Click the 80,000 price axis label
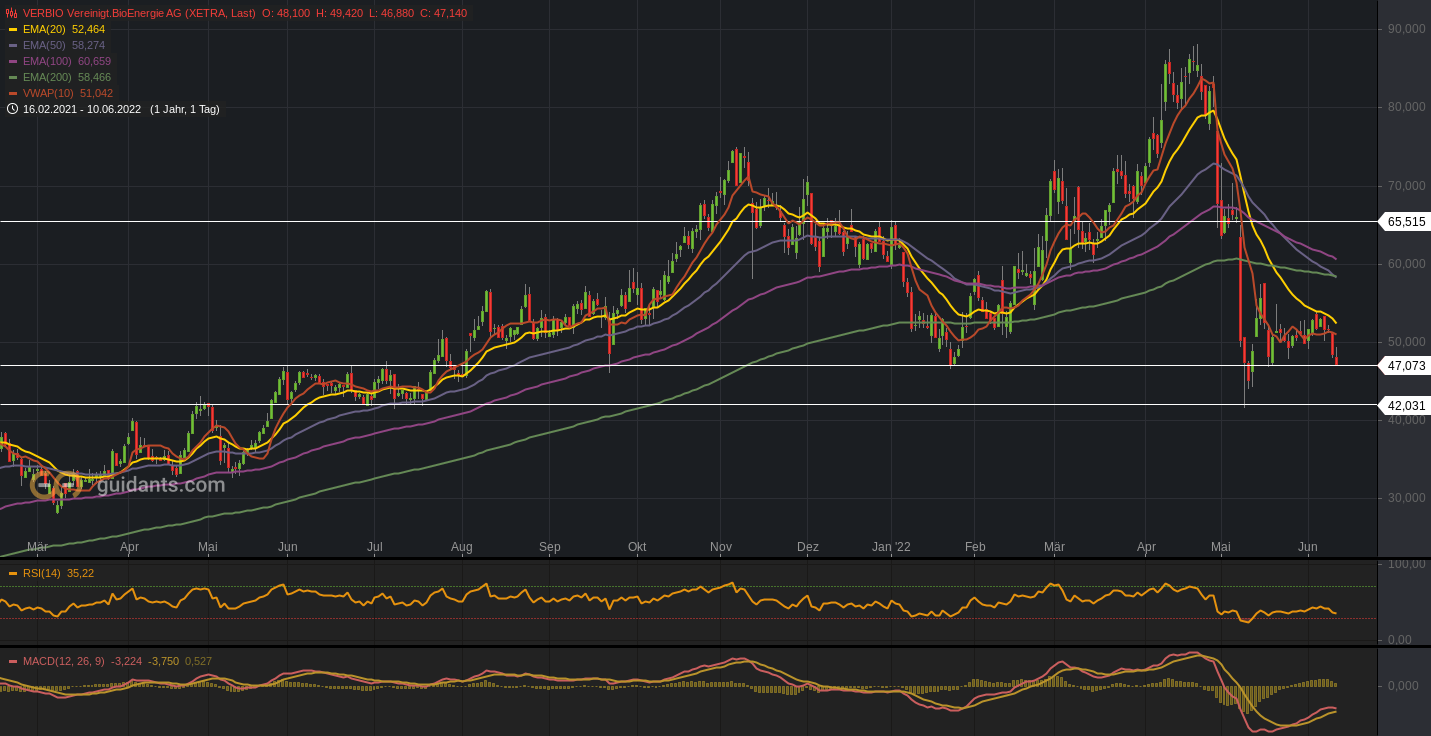Screen dimensions: 1431x736 pos(1407,107)
